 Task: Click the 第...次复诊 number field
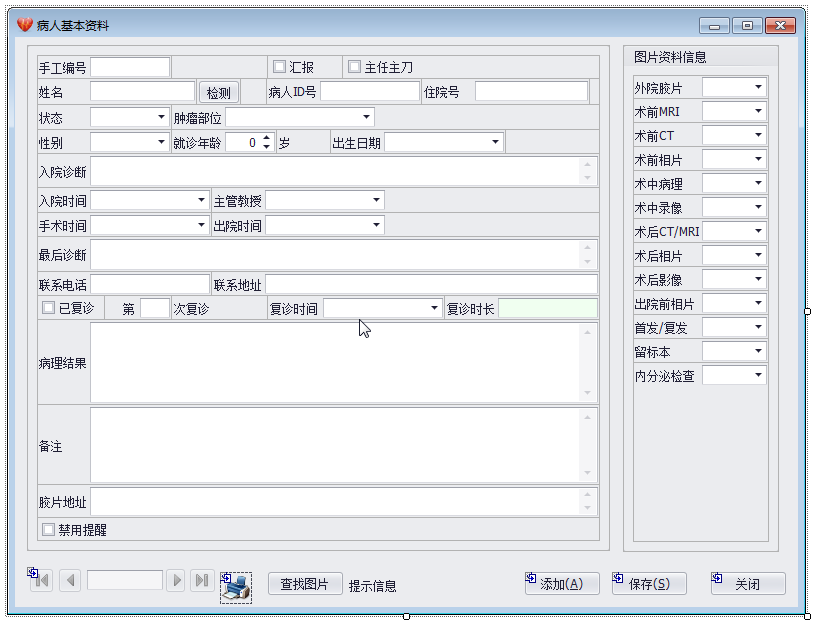pyautogui.click(x=155, y=309)
